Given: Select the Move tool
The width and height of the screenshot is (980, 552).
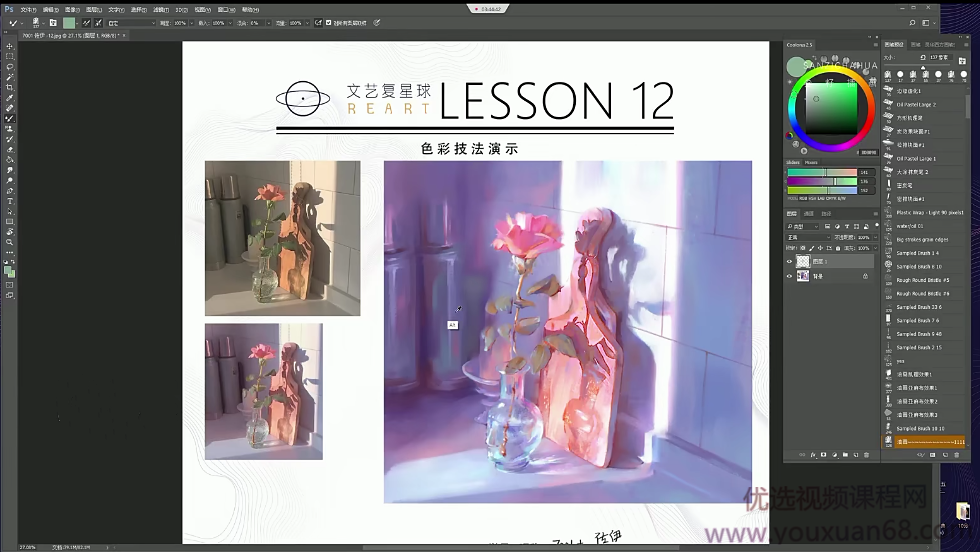Looking at the screenshot, I should point(9,46).
